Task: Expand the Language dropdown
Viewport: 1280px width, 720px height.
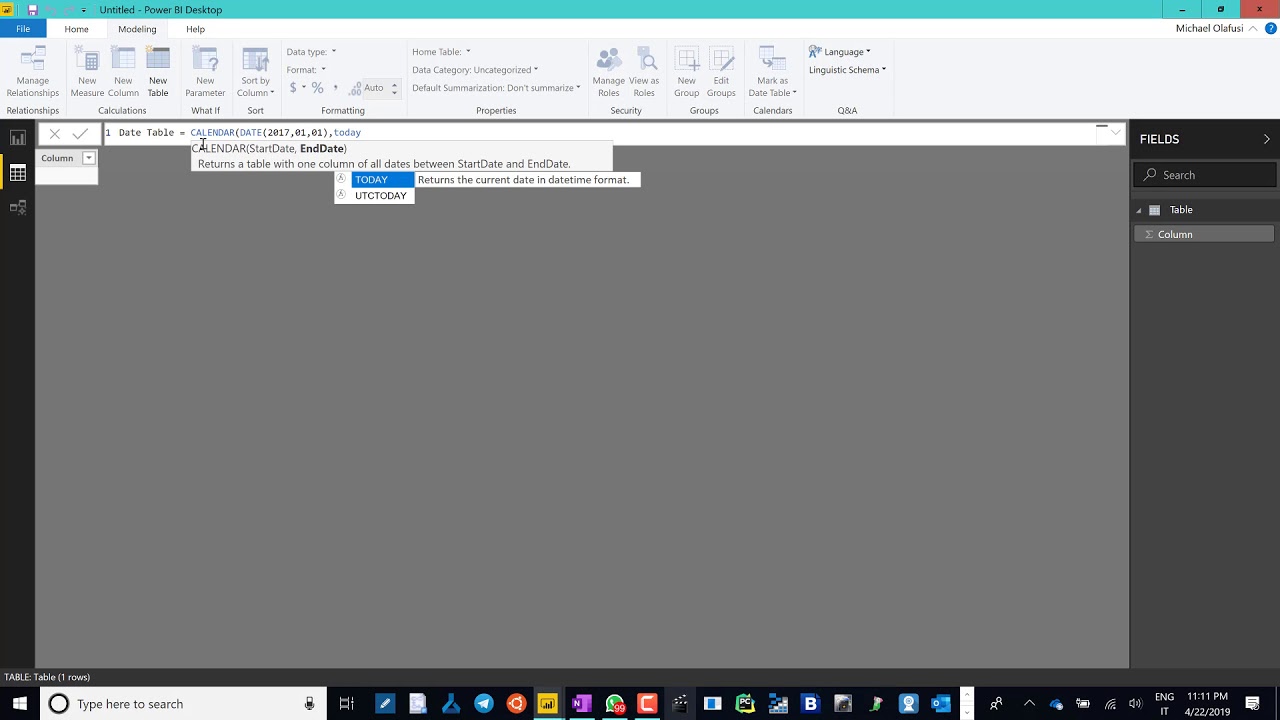Action: tap(839, 52)
